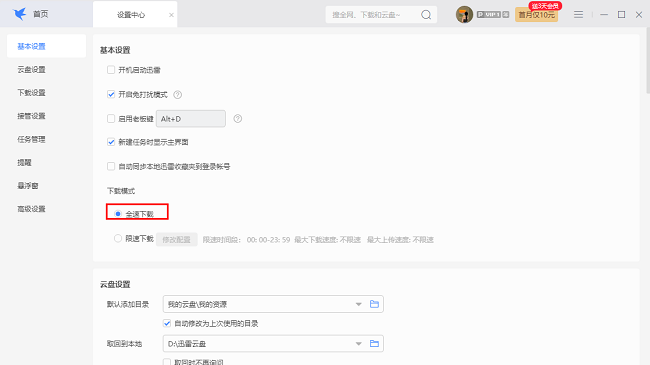Click the Xunlei bird logo icon

click(x=19, y=14)
